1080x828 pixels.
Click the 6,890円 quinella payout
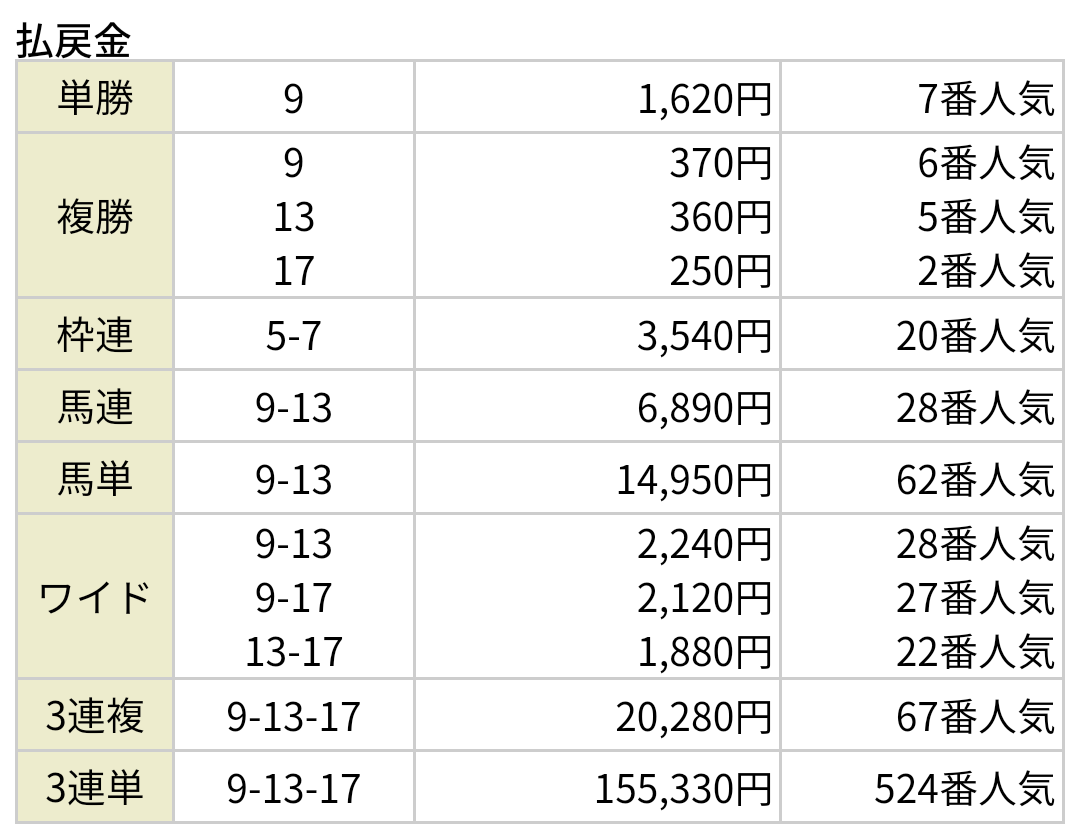(x=704, y=408)
